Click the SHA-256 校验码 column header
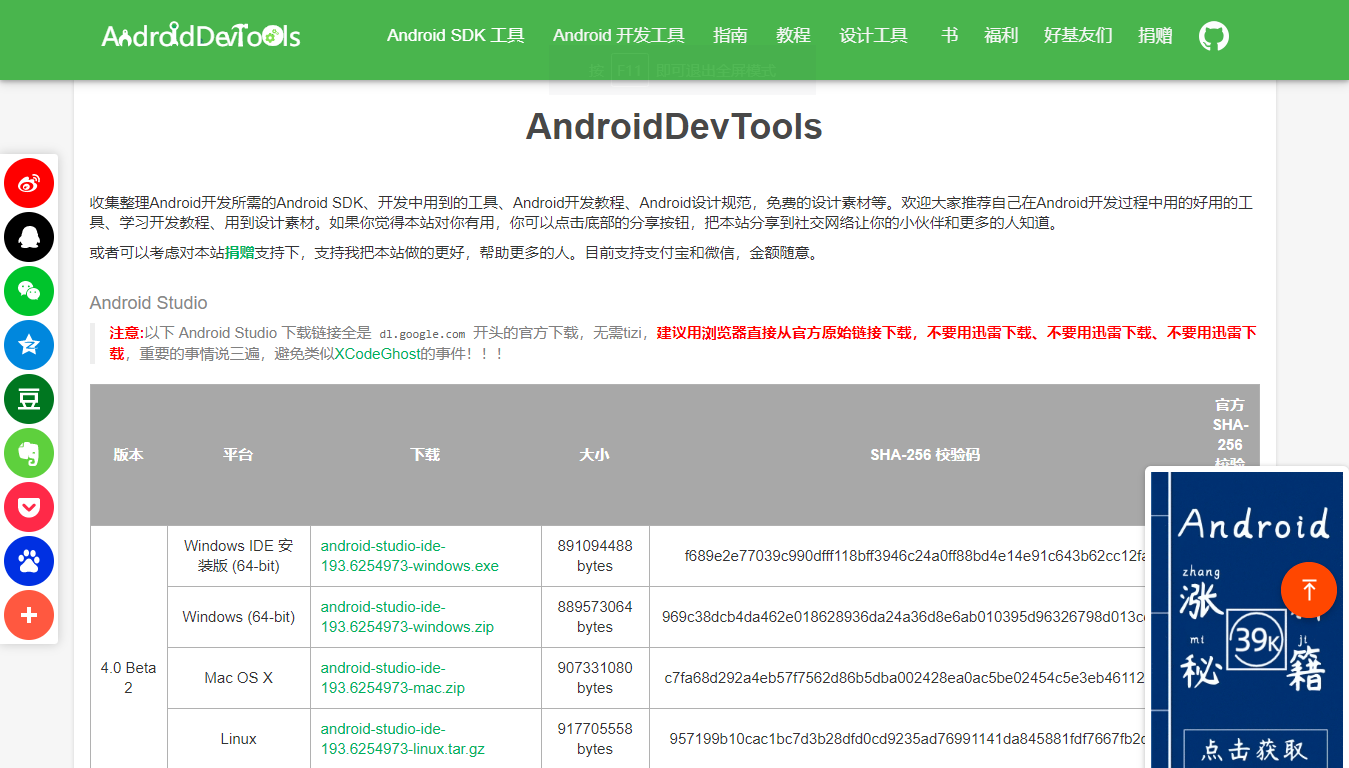 click(925, 455)
